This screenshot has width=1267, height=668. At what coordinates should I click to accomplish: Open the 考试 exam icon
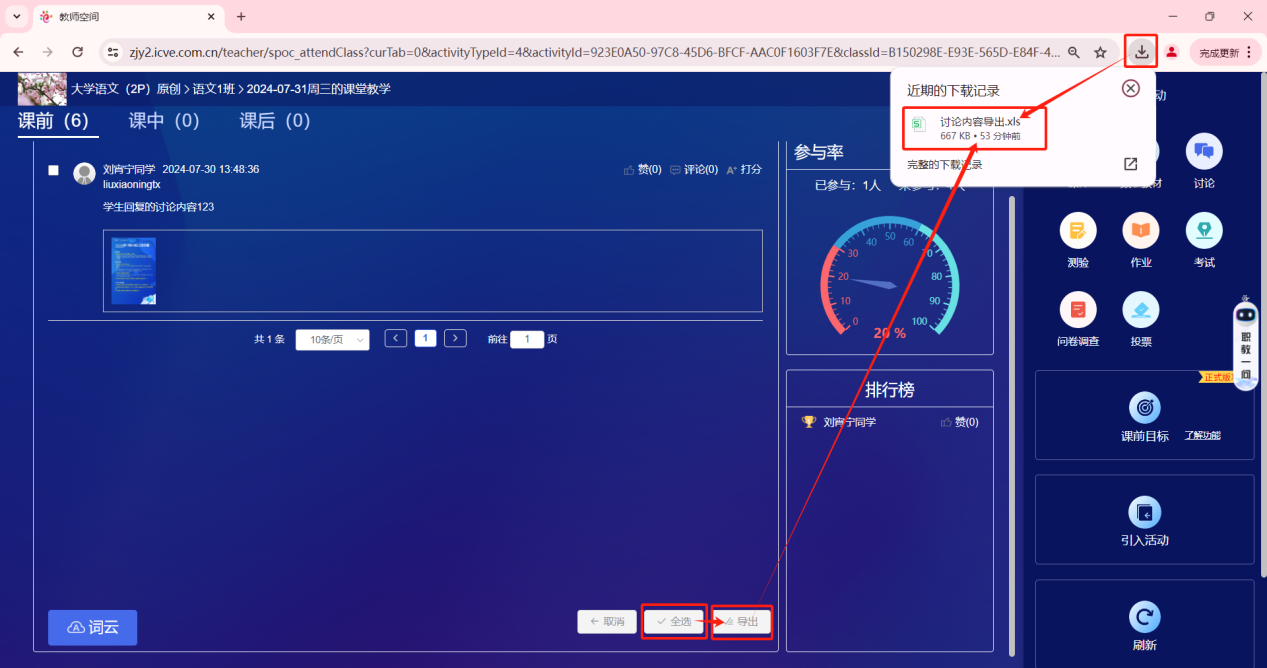click(1203, 231)
